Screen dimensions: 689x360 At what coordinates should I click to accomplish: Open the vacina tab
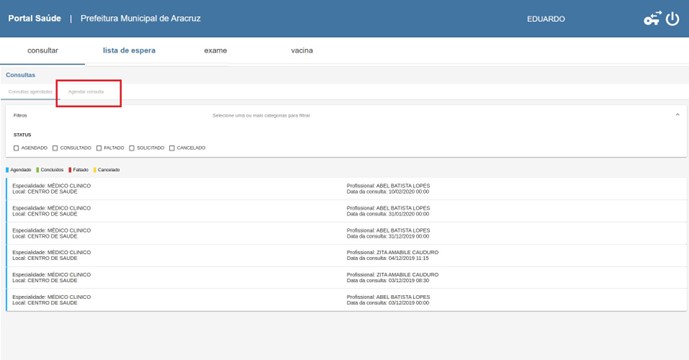pos(302,51)
